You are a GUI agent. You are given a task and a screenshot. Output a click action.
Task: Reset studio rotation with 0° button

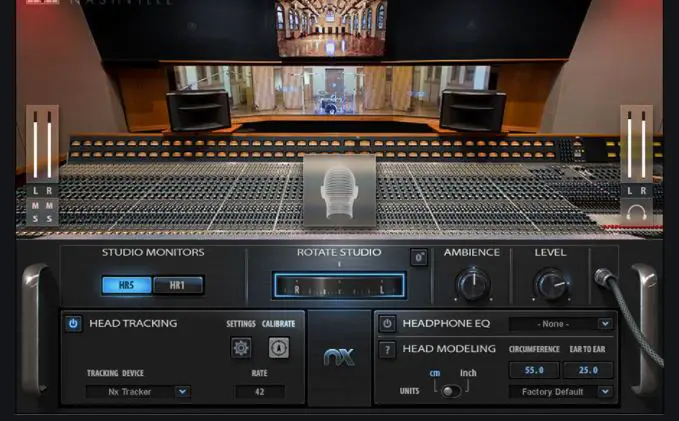point(419,257)
